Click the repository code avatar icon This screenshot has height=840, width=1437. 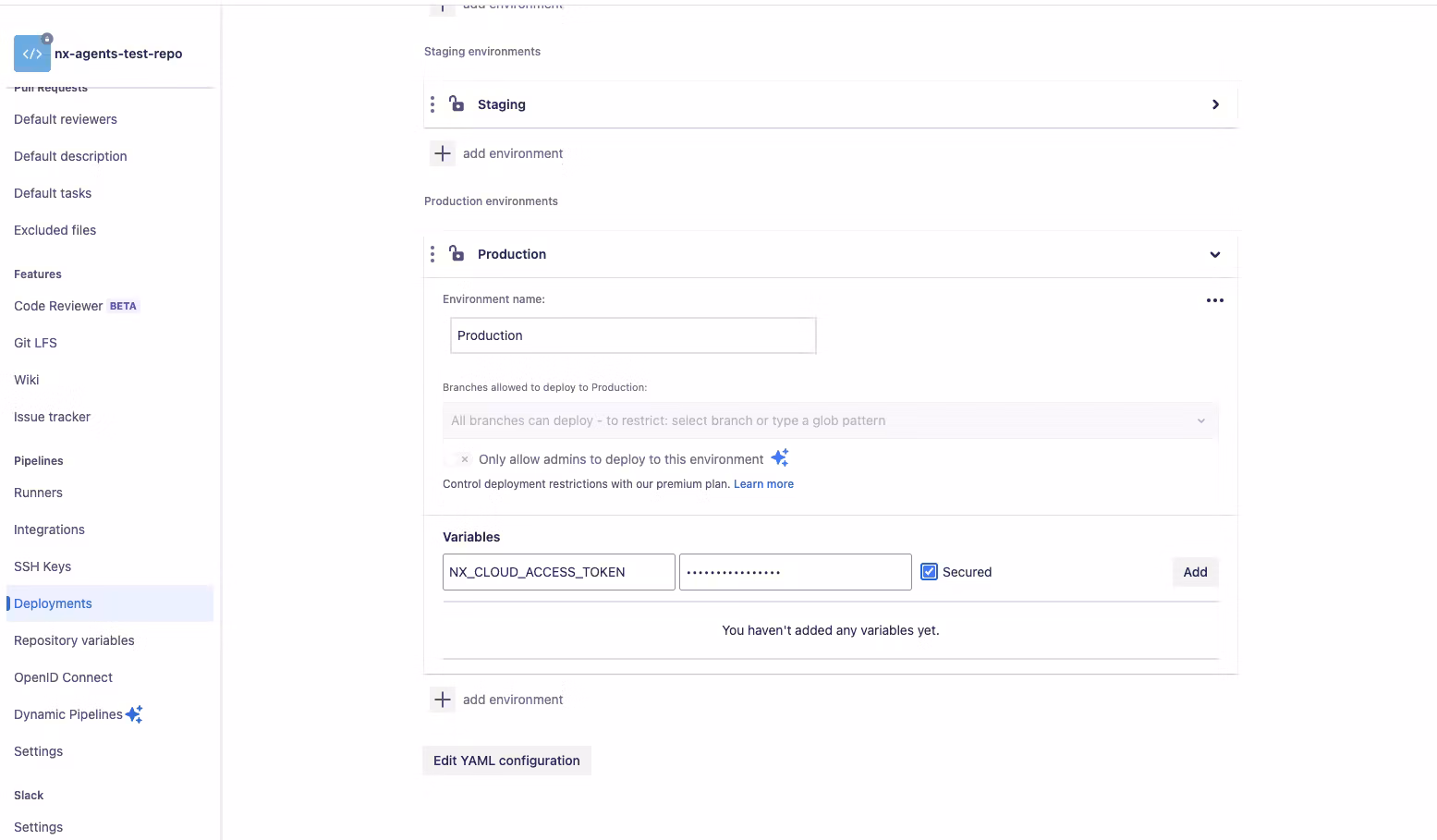tap(31, 54)
